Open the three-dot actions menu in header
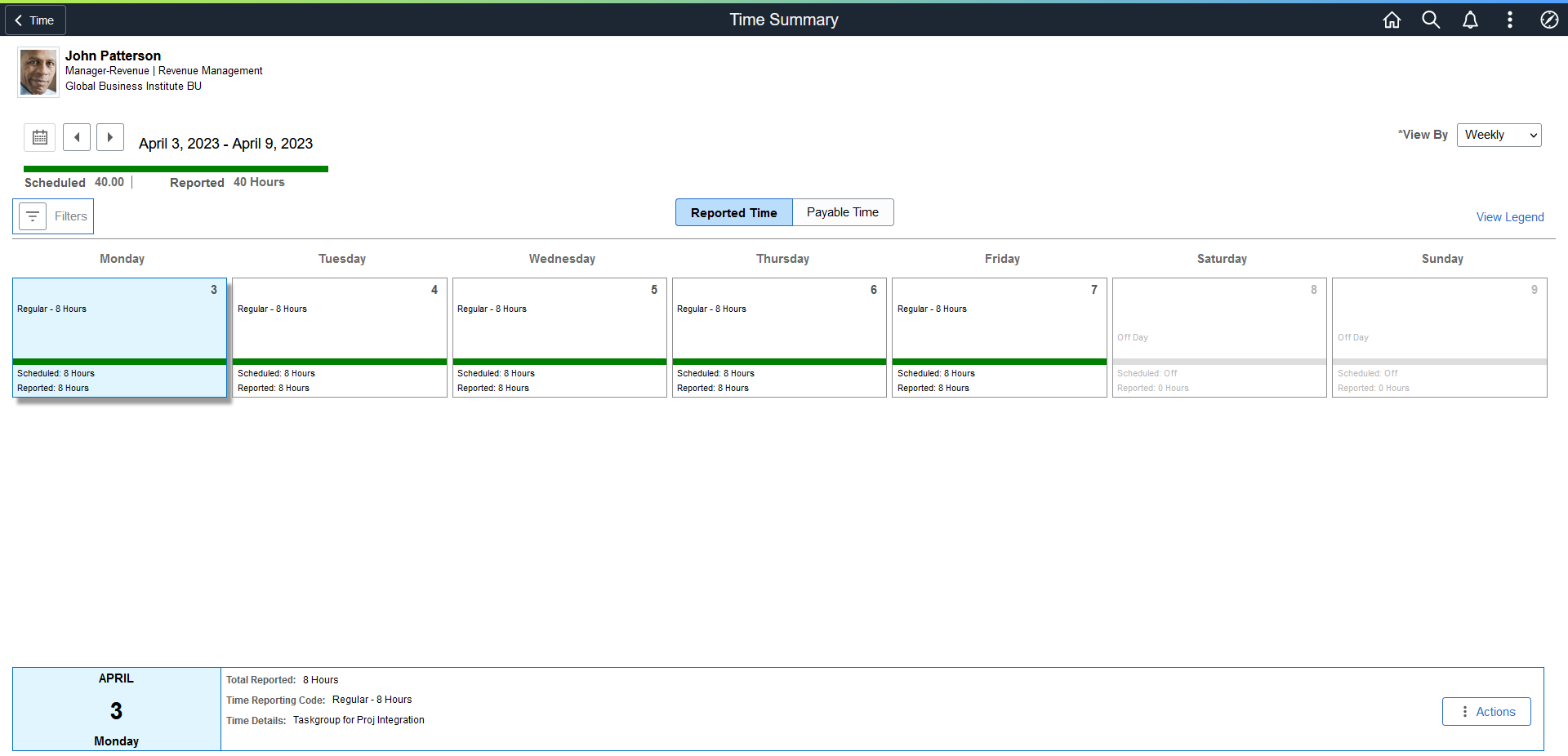Image resolution: width=1568 pixels, height=756 pixels. [x=1509, y=20]
